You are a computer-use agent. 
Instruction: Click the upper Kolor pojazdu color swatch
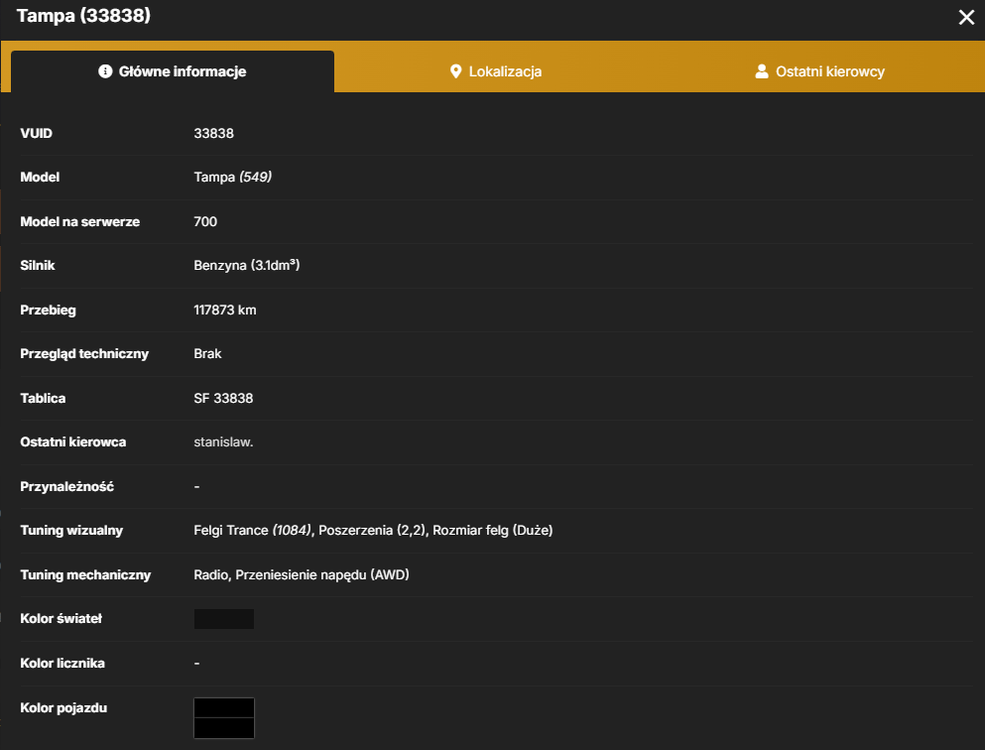(224, 708)
